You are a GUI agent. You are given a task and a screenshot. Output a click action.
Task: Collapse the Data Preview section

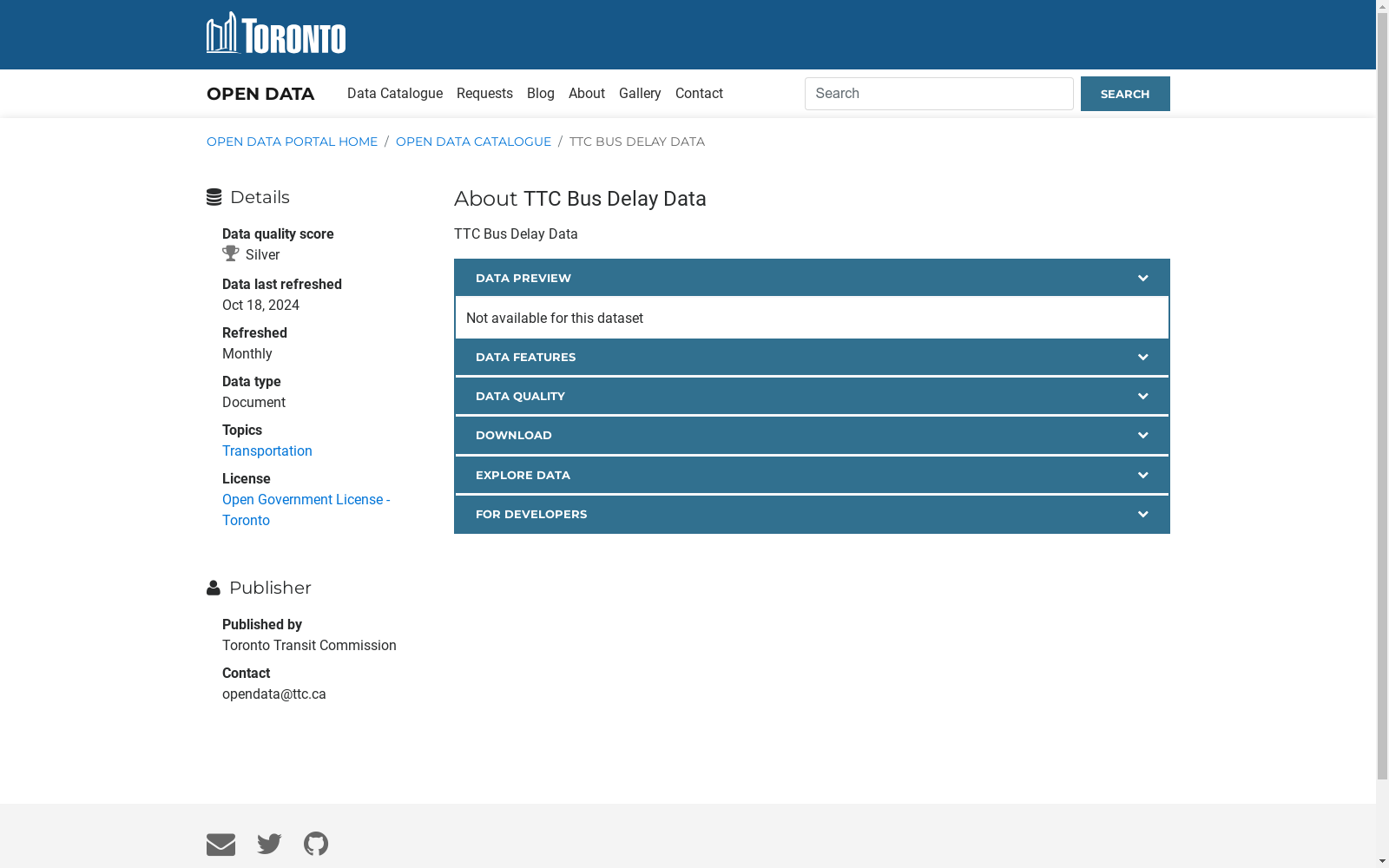pyautogui.click(x=812, y=278)
